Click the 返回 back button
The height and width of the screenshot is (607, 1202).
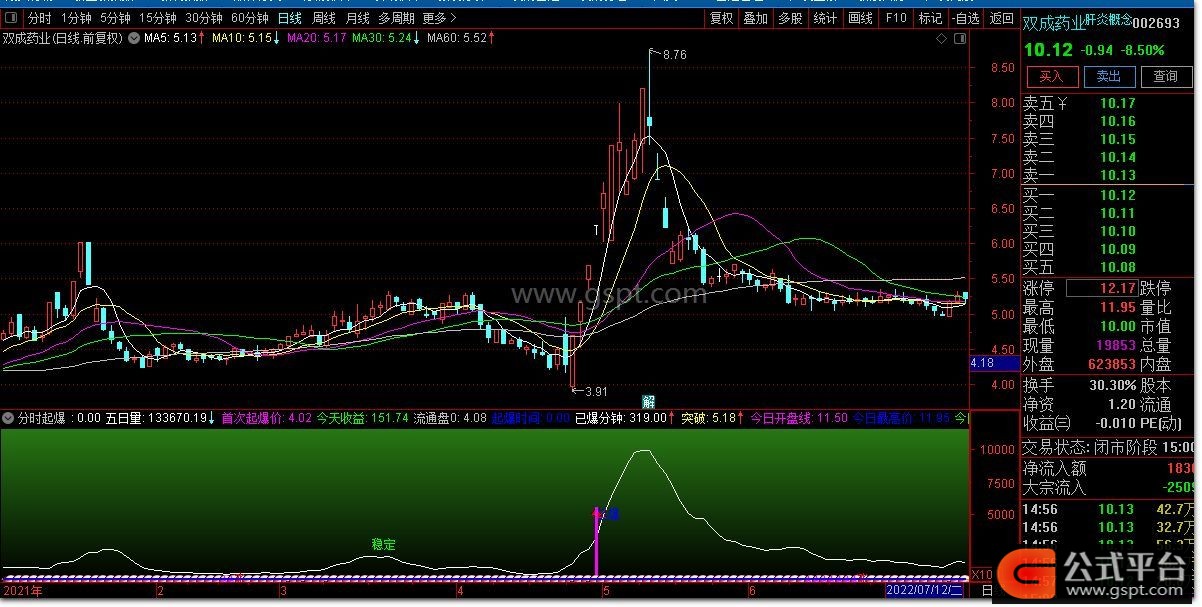click(x=1000, y=18)
